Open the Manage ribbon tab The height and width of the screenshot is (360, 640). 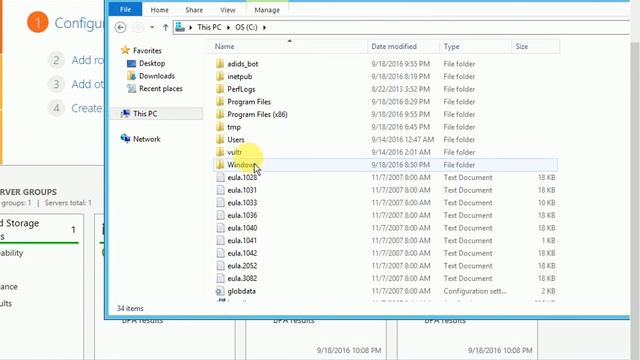coord(267,10)
